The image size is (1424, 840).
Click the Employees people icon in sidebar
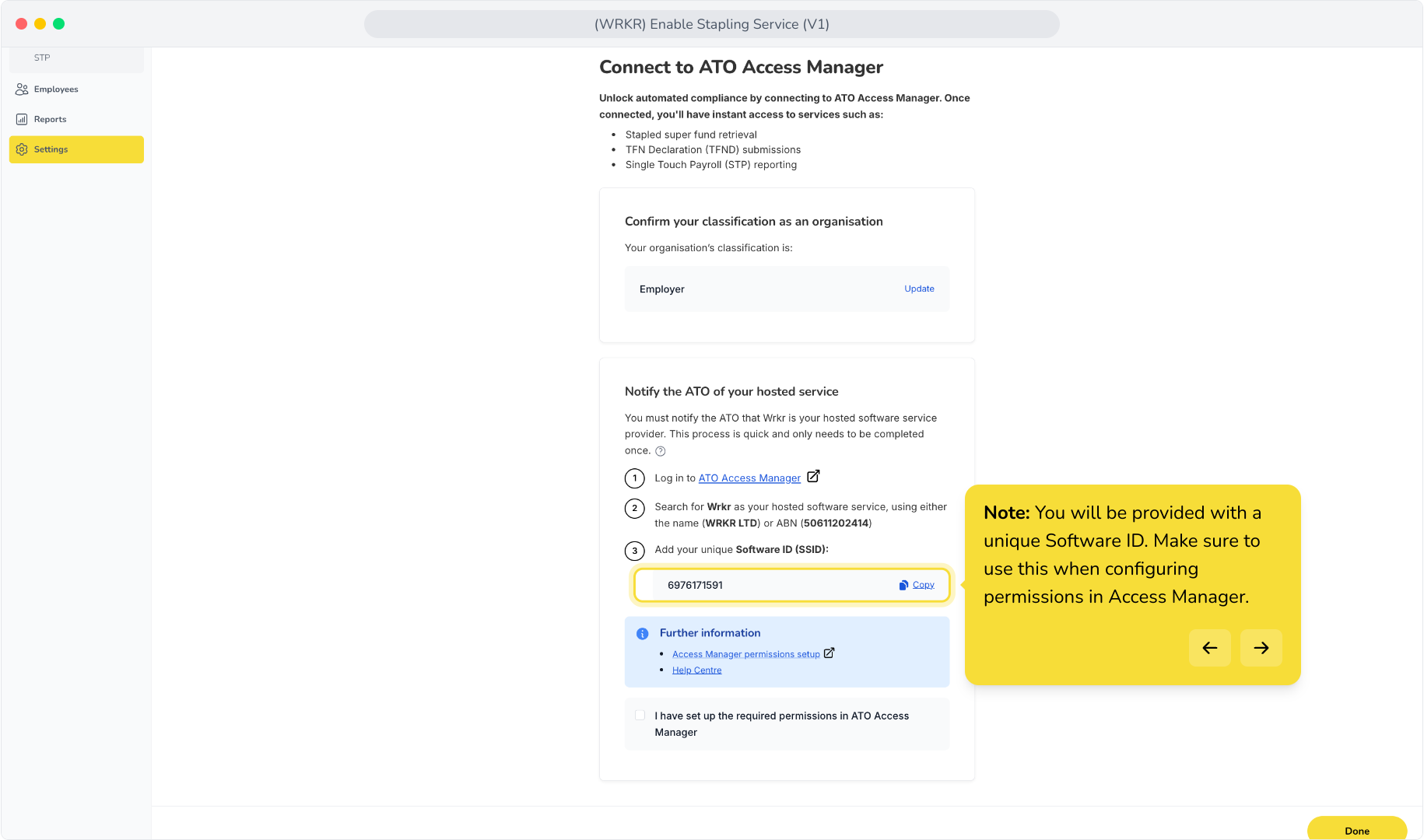22,89
